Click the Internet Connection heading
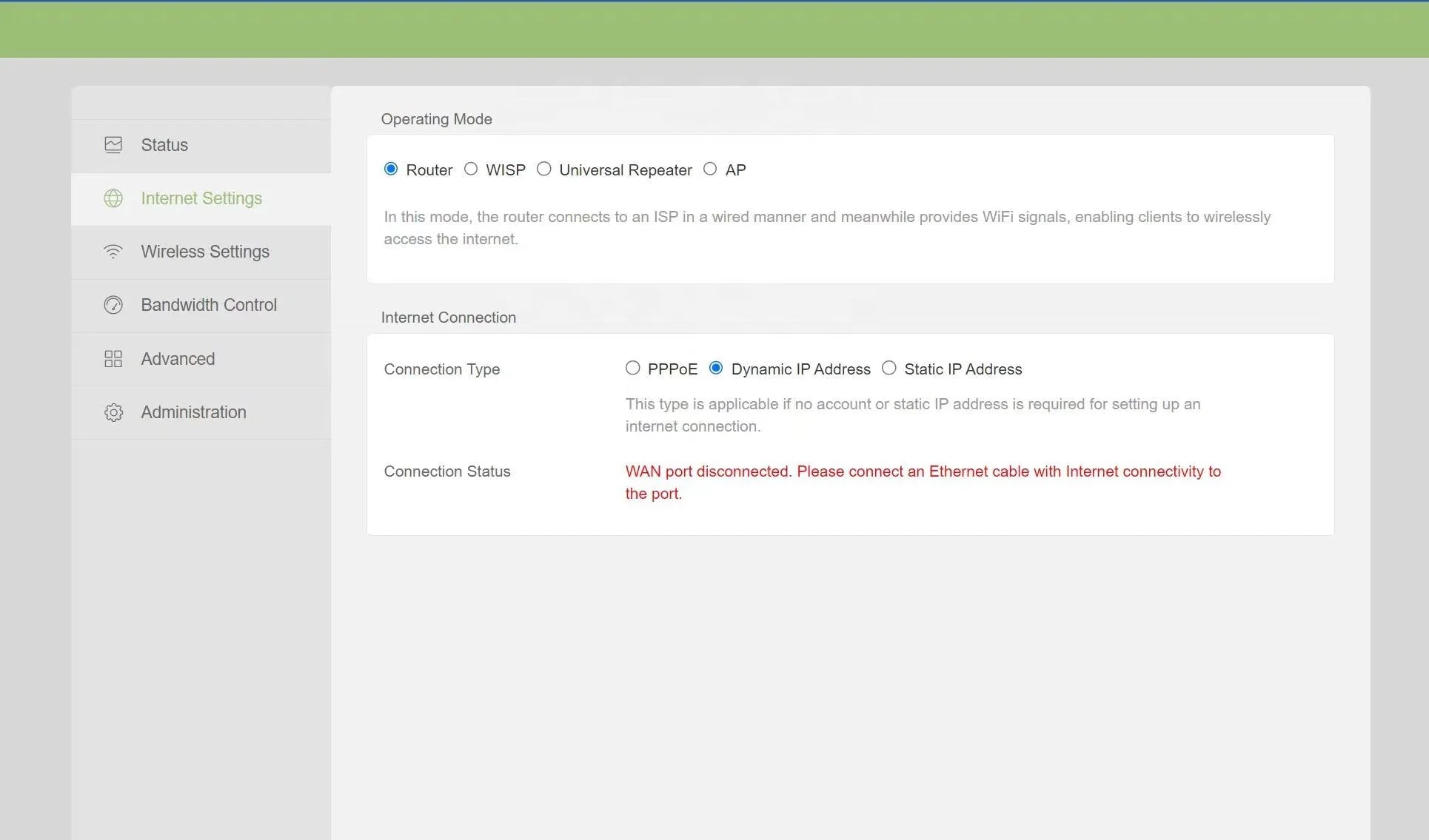 click(x=449, y=317)
